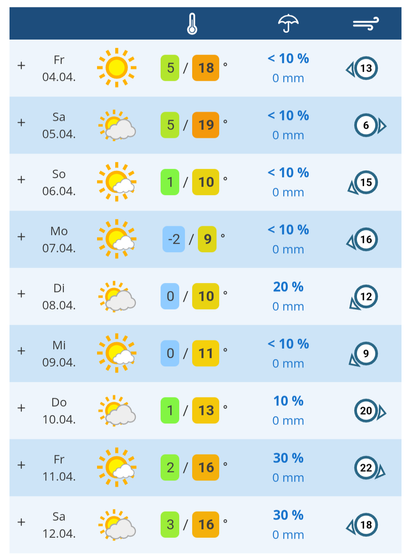Click the umbrella precipitation column icon

[288, 24]
